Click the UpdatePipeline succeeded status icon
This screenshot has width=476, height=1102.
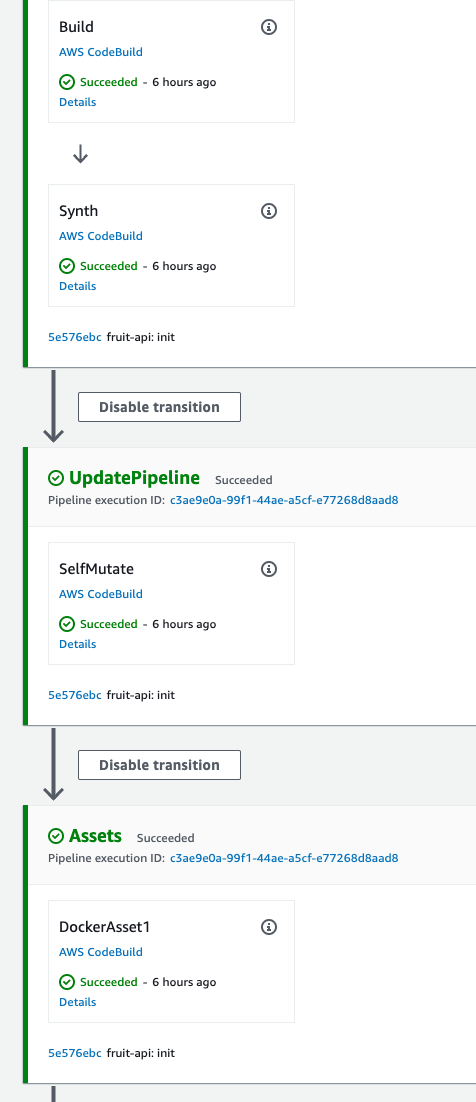[x=56, y=479]
